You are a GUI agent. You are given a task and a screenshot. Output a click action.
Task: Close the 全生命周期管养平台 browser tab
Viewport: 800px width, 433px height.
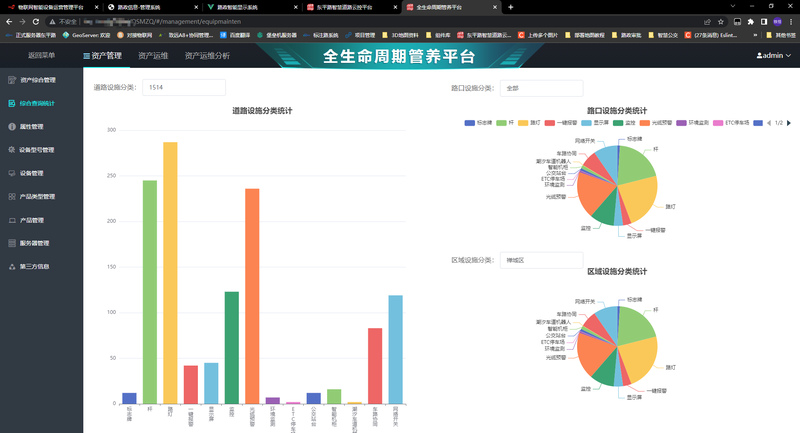pyautogui.click(x=494, y=7)
